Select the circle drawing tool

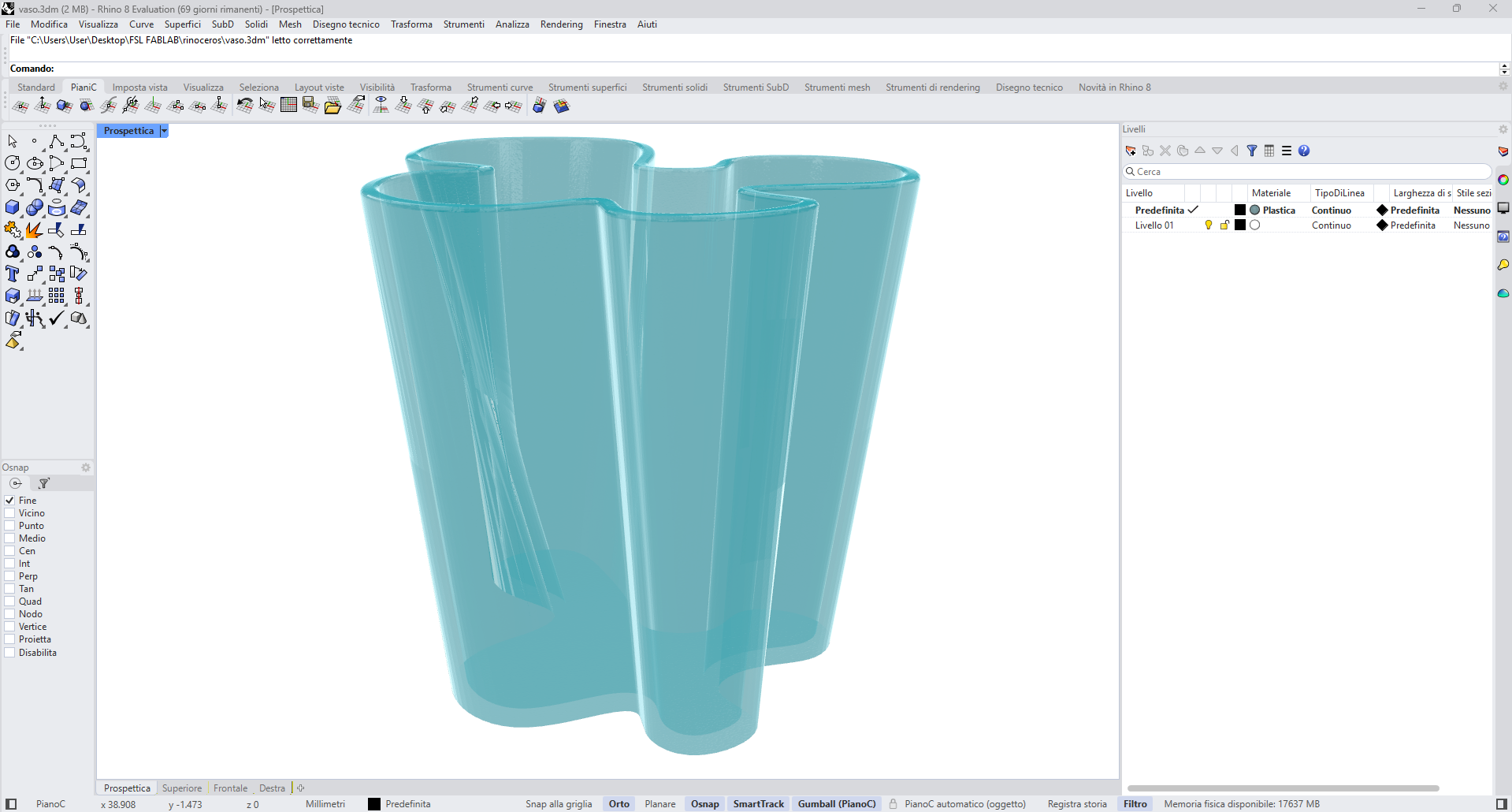point(13,163)
